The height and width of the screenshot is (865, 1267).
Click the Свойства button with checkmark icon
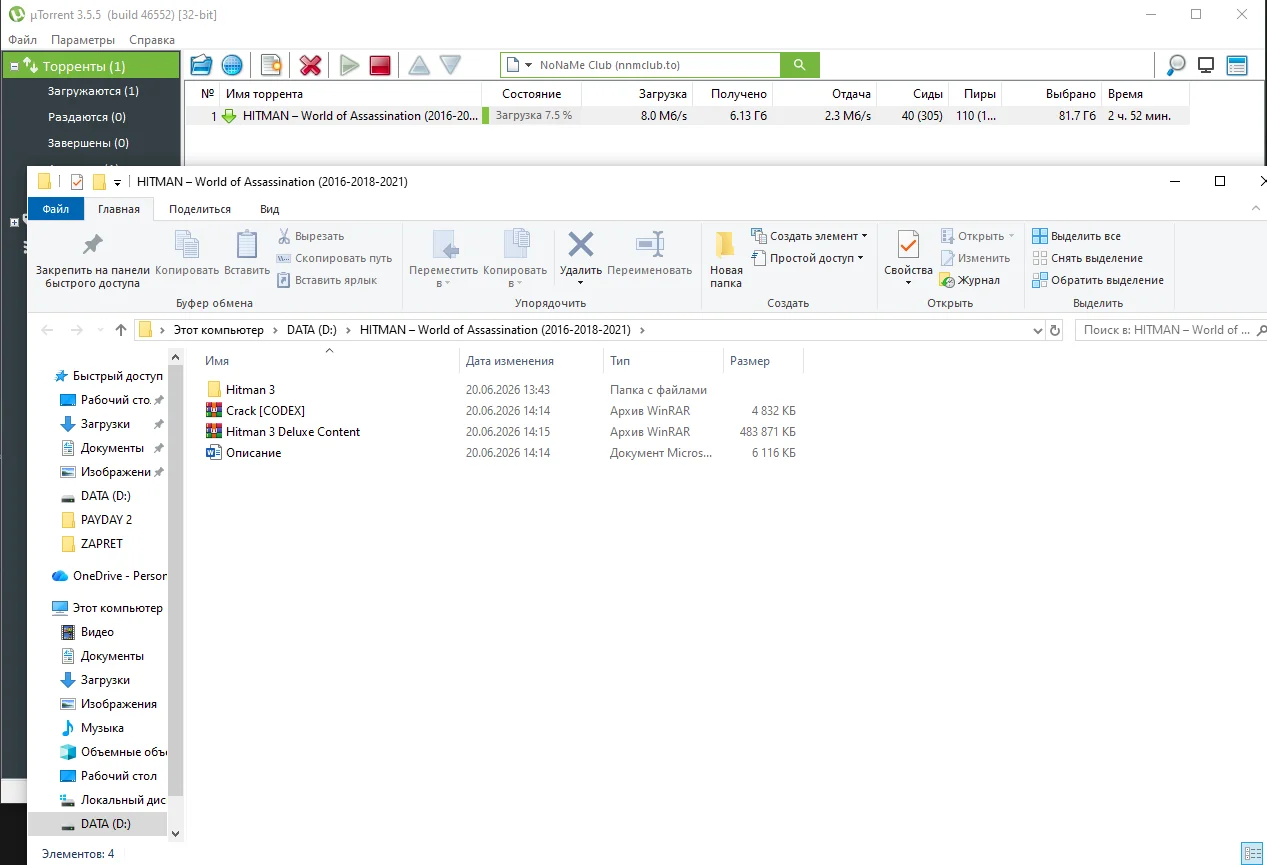click(908, 259)
